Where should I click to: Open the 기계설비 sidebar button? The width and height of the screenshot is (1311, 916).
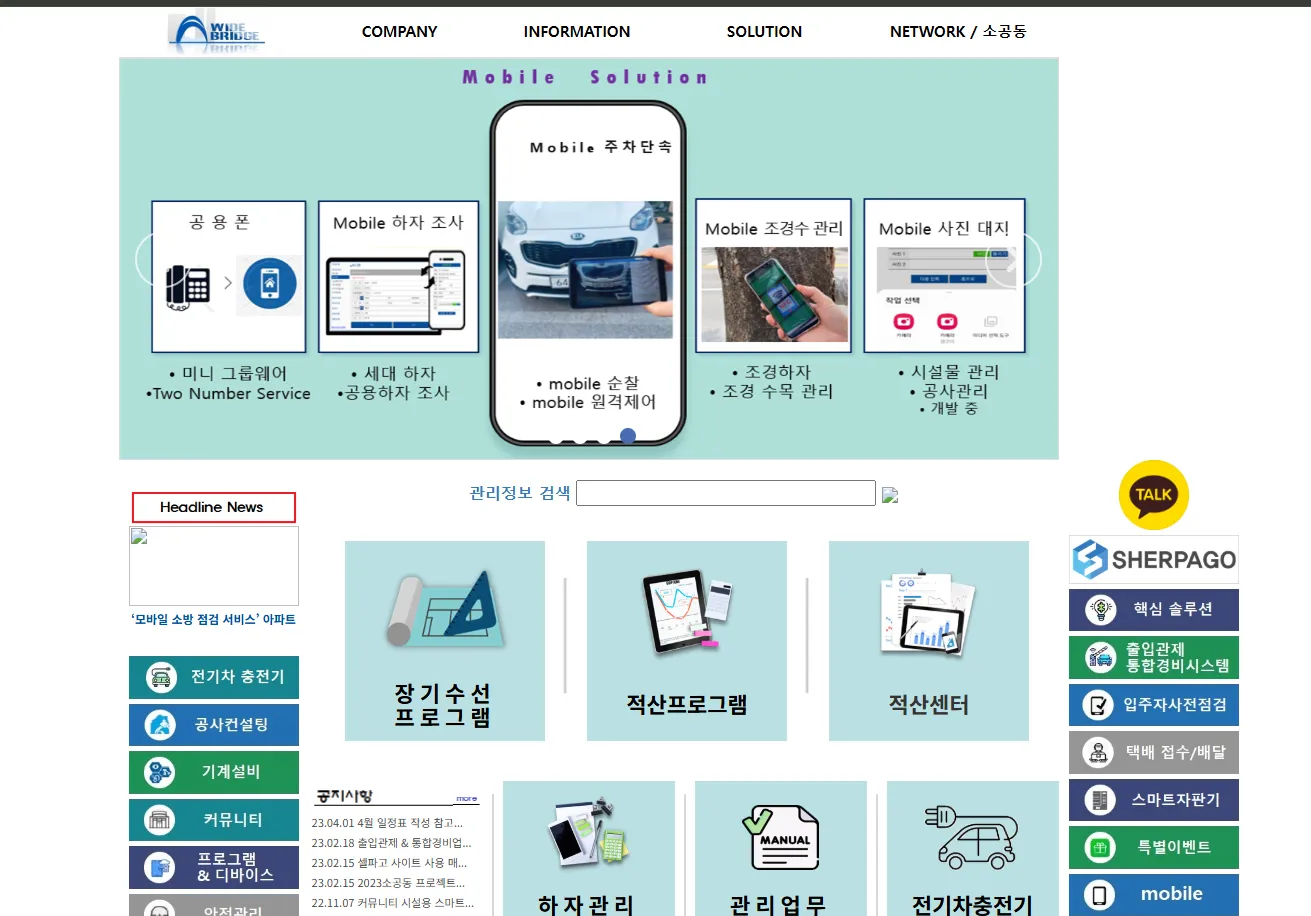point(214,772)
